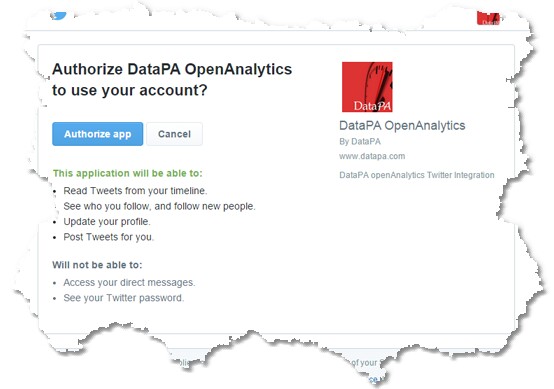
Task: Click 'See your Twitter password' item
Action: click(x=124, y=298)
